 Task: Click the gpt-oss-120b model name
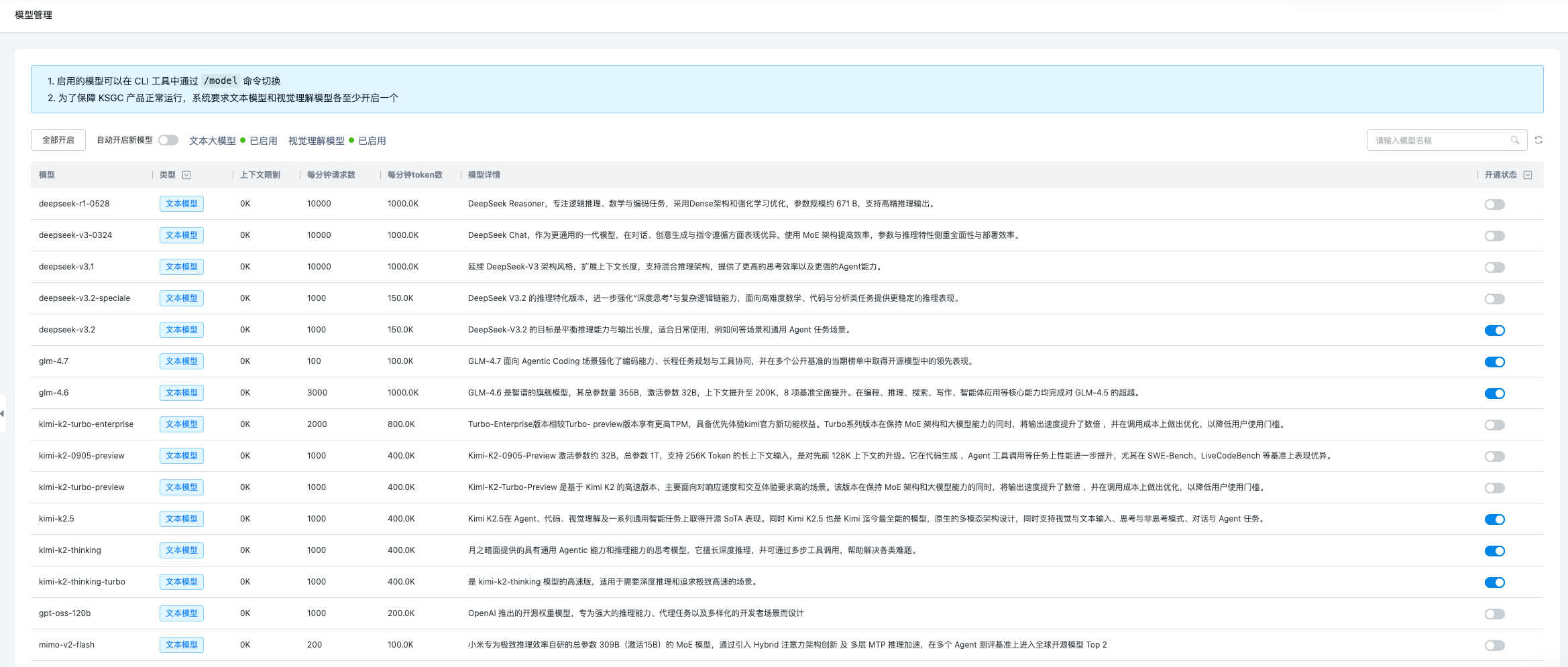(x=65, y=613)
